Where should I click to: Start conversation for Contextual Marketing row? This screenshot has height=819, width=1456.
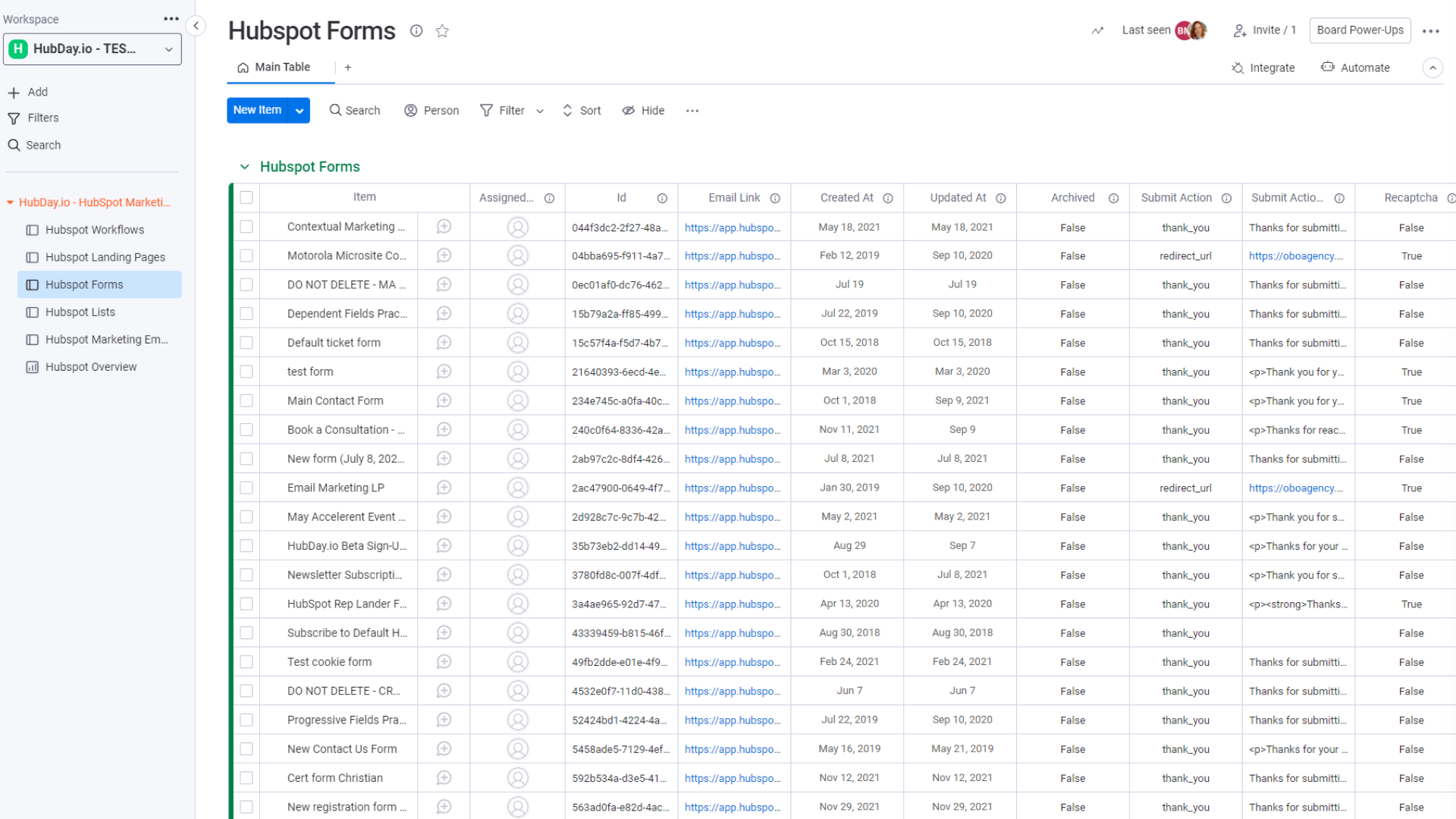[444, 227]
